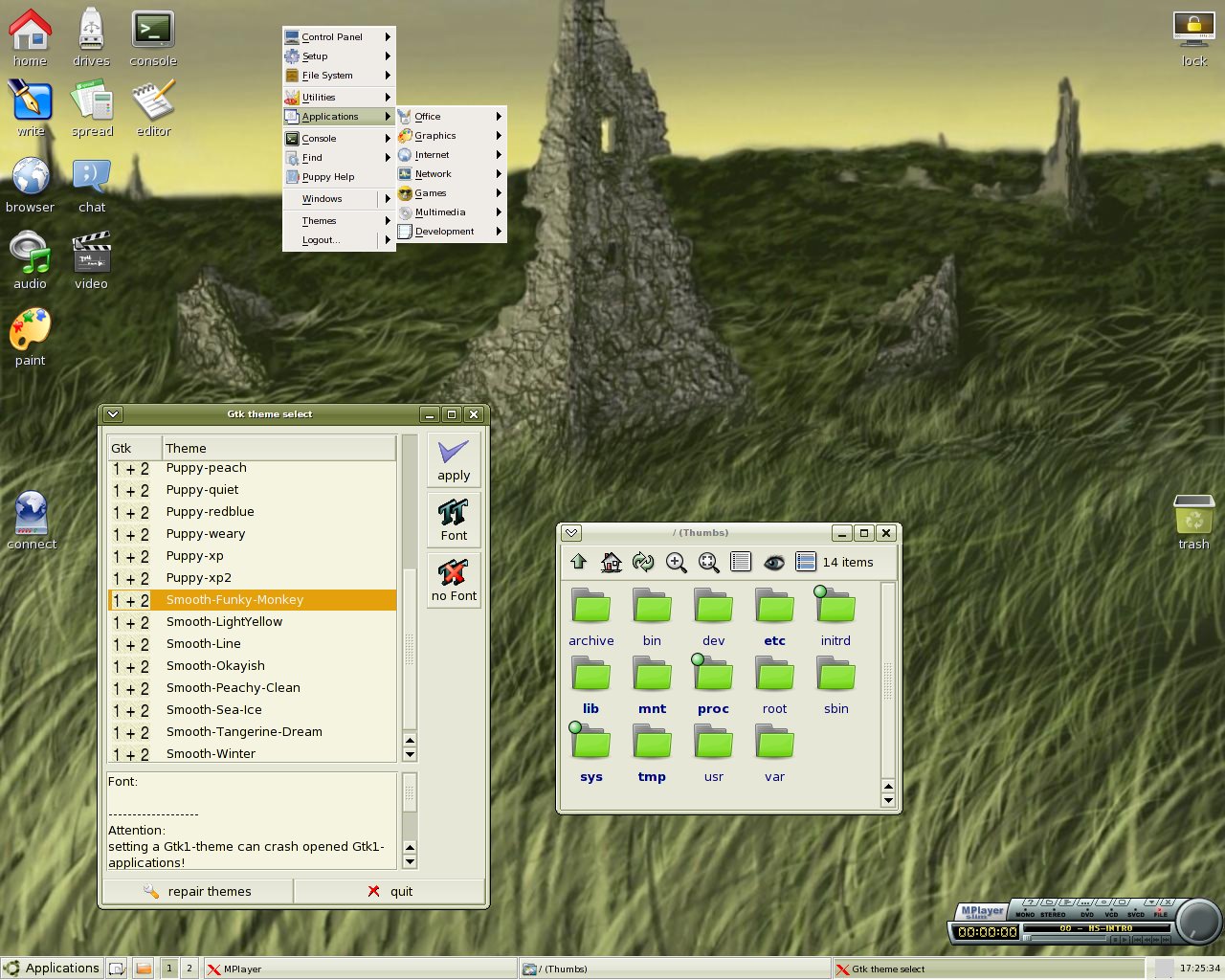Select MONO mode in MPlayer
The width and height of the screenshot is (1225, 980).
1025,914
